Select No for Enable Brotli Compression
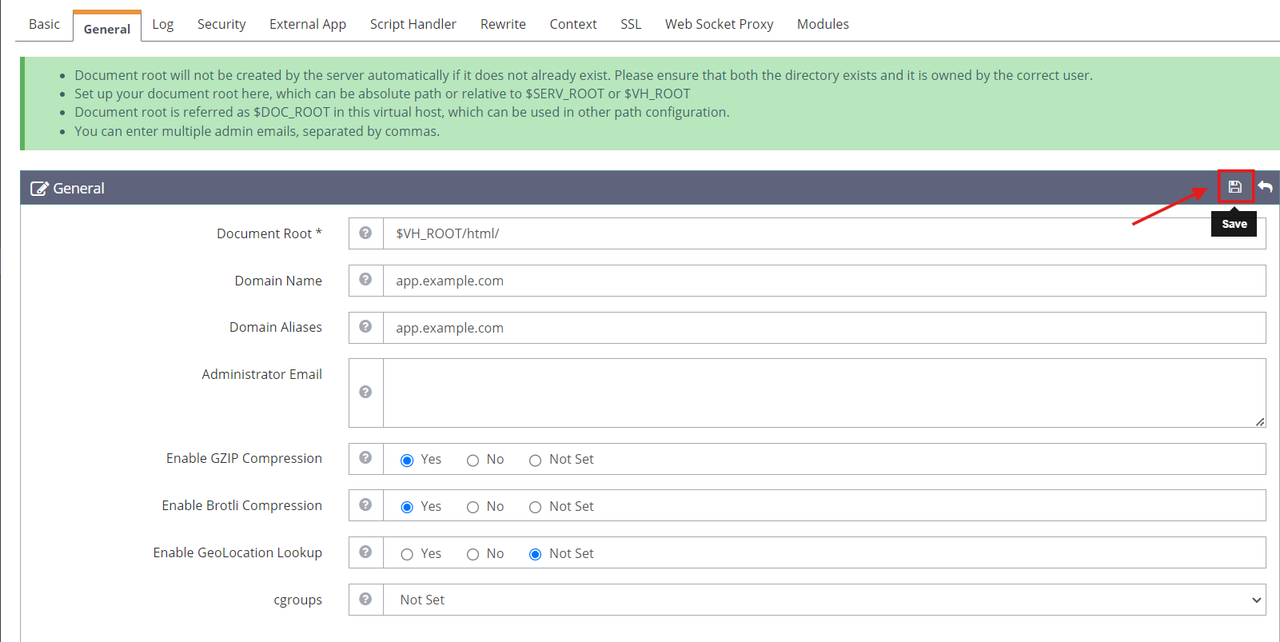This screenshot has width=1280, height=642. click(473, 507)
